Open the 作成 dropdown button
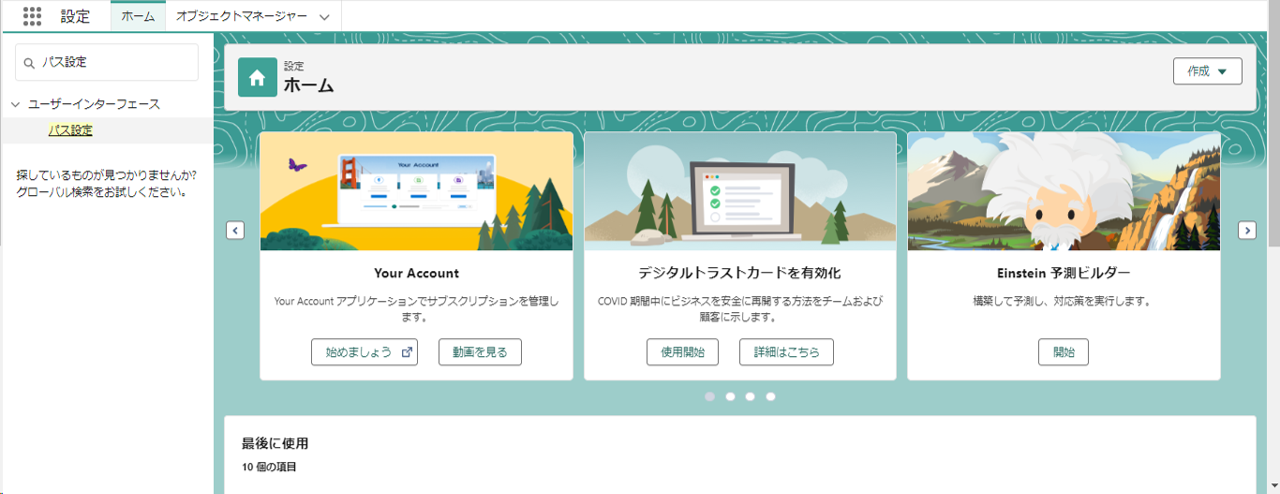 click(1207, 71)
